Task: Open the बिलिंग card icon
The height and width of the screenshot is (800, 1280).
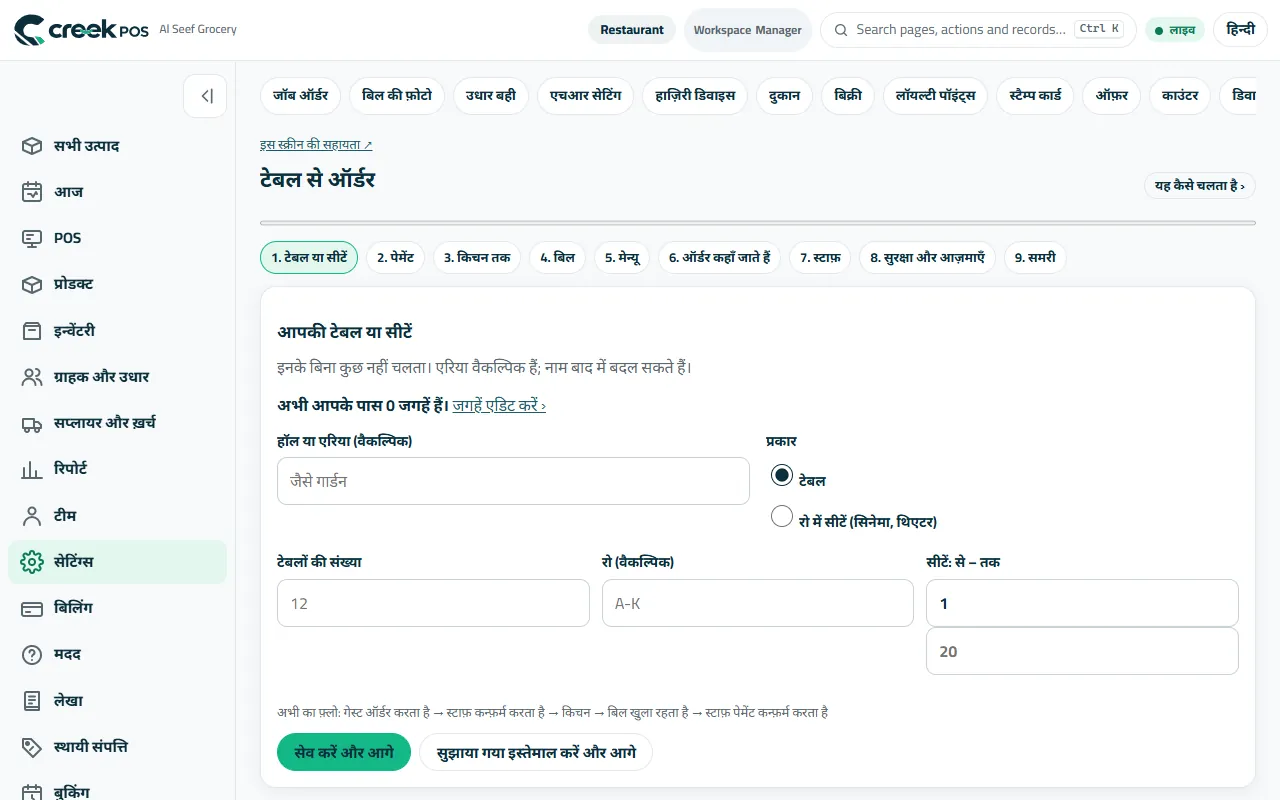Action: point(32,608)
